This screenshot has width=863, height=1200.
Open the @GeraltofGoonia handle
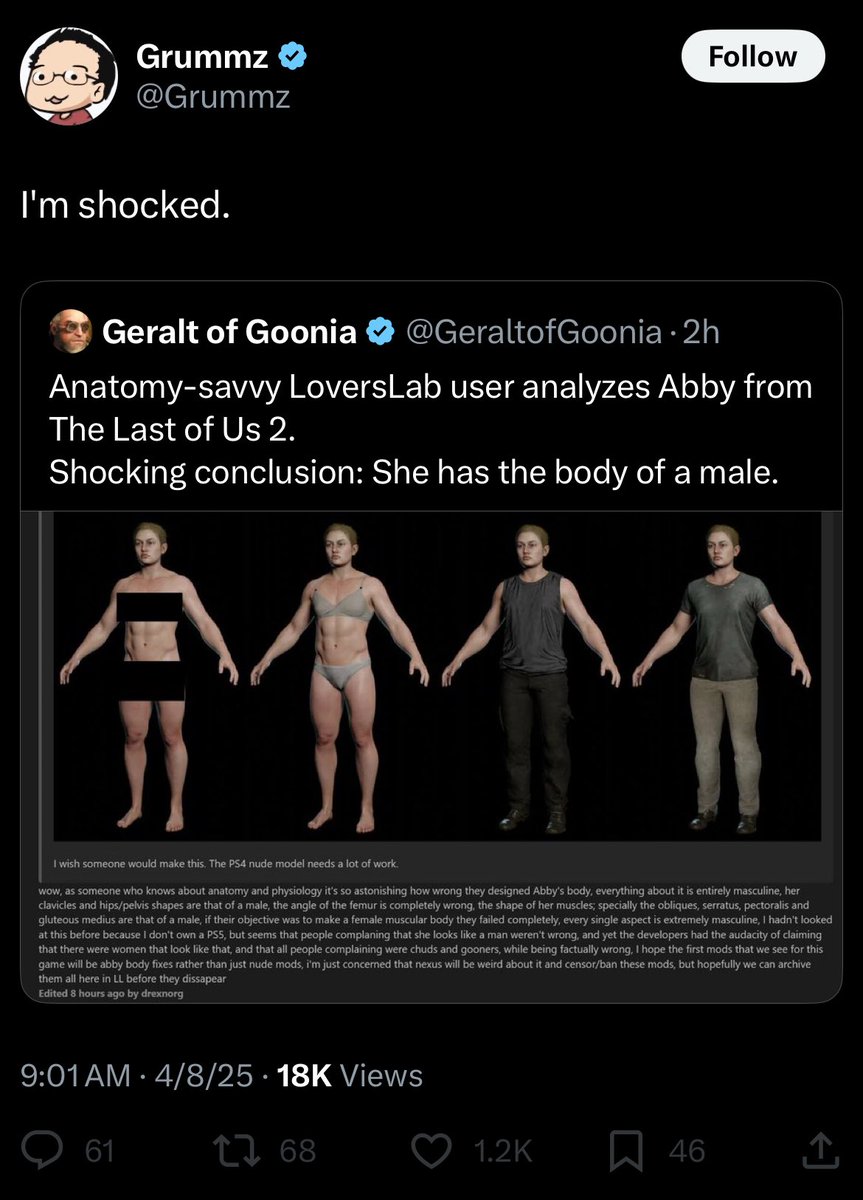[531, 331]
